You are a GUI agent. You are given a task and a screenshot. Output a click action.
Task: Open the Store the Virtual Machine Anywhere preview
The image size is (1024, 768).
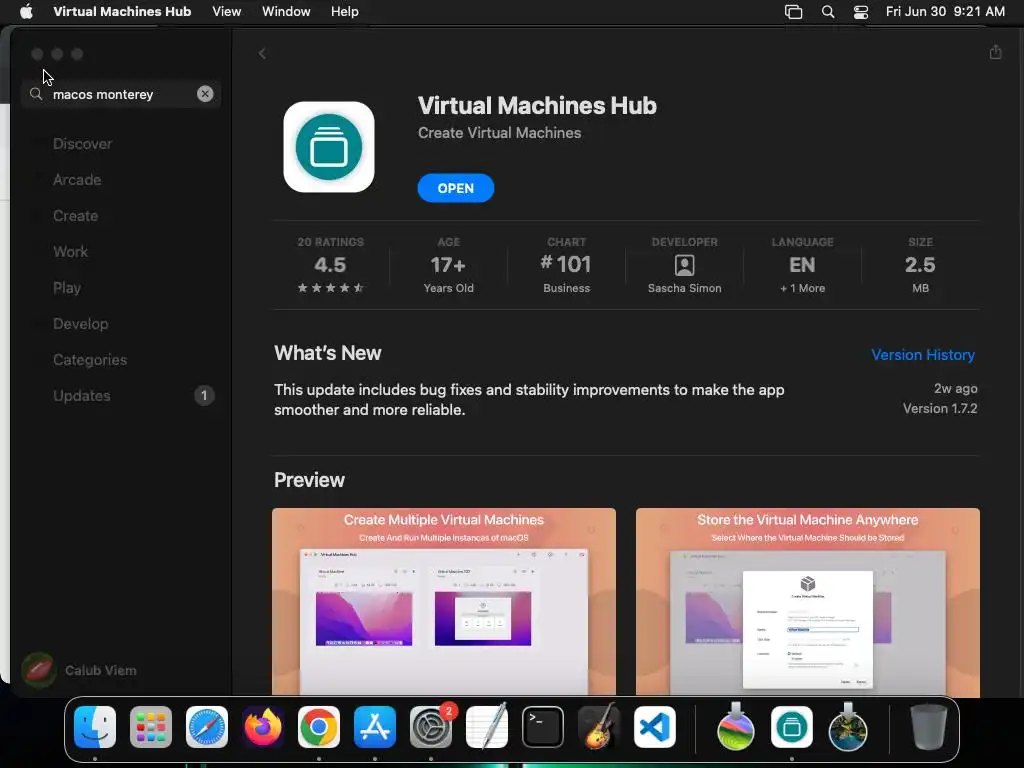808,602
